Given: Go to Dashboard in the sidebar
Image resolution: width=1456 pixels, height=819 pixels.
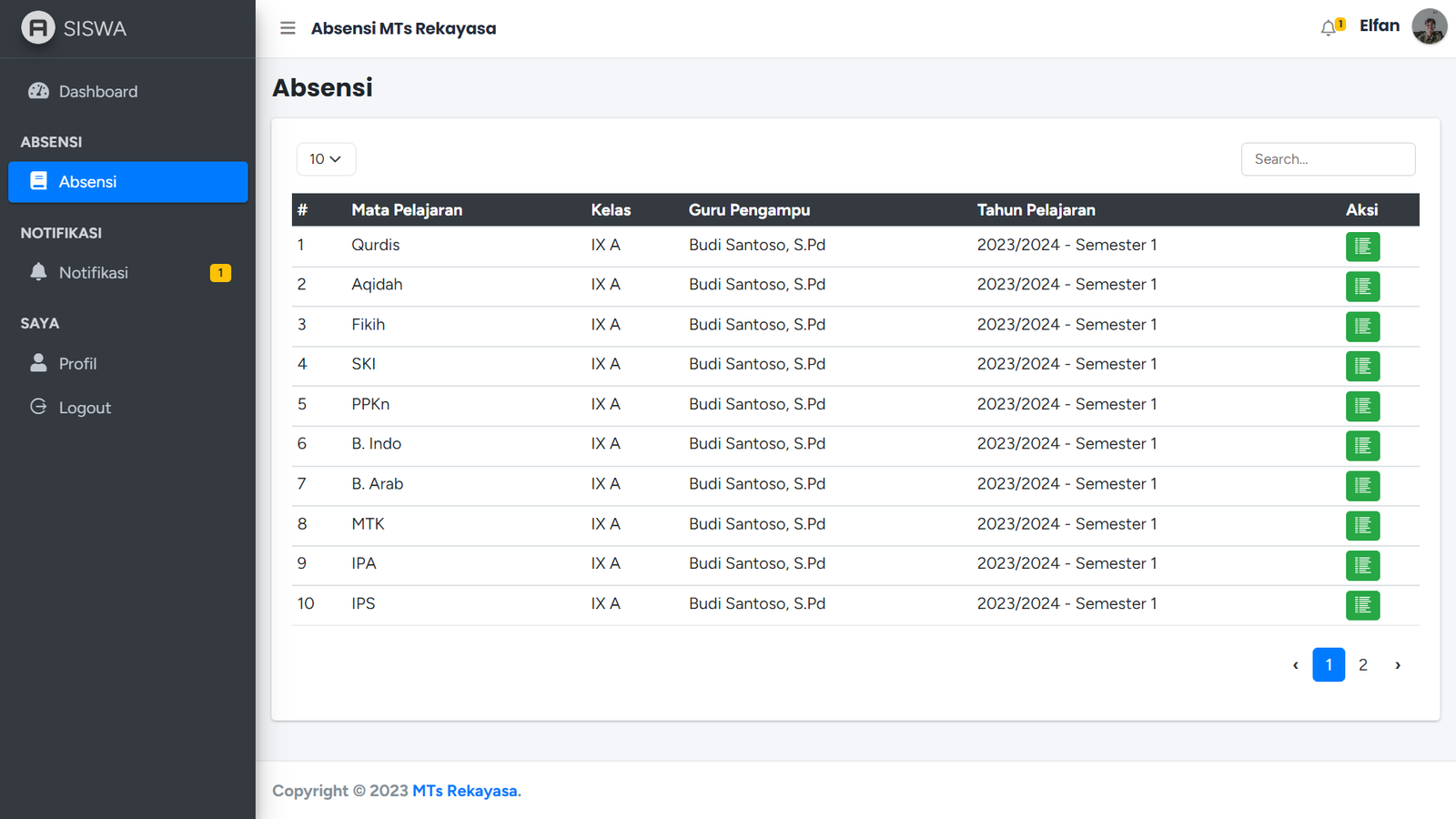Looking at the screenshot, I should tap(98, 92).
